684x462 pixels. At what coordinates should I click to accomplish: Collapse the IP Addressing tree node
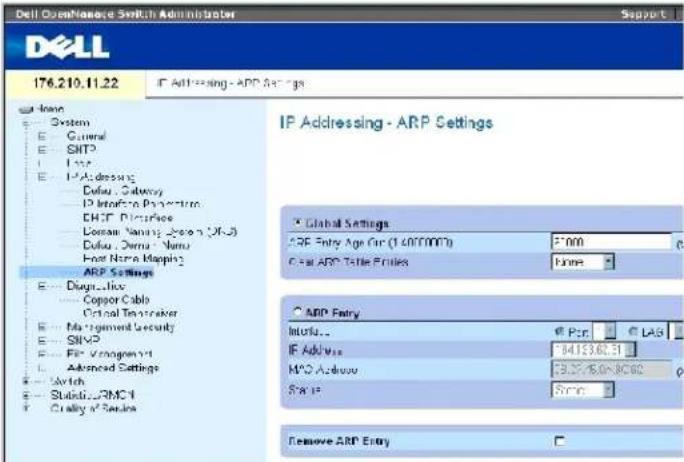tap(41, 177)
